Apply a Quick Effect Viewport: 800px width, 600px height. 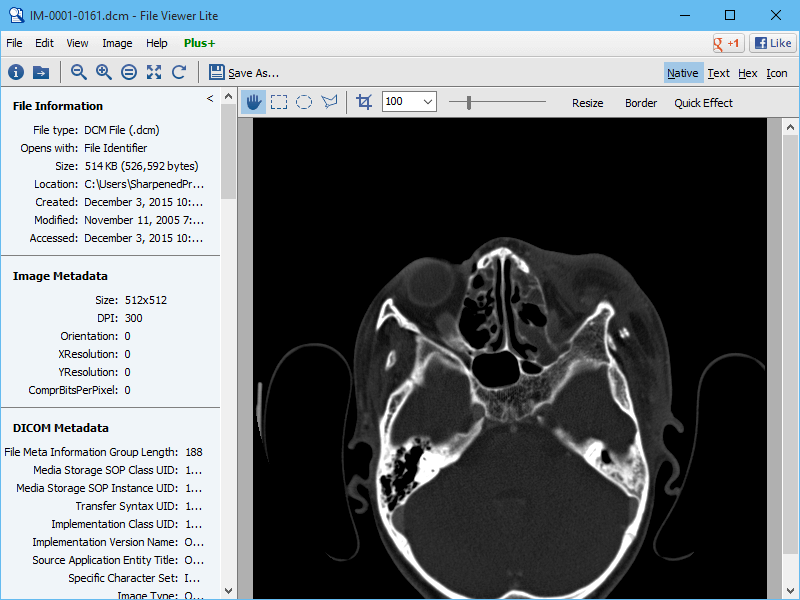click(x=703, y=102)
